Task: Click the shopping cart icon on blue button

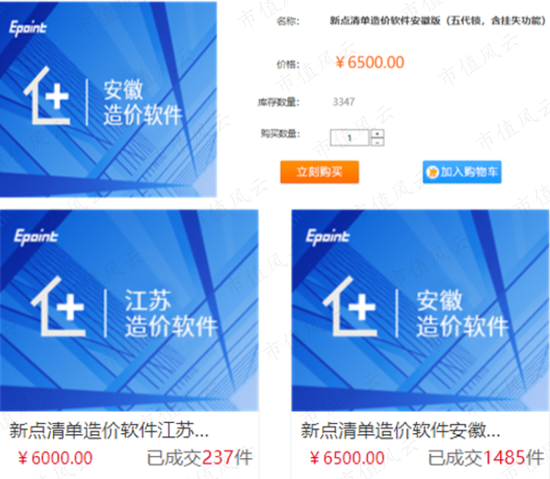Action: coord(432,172)
